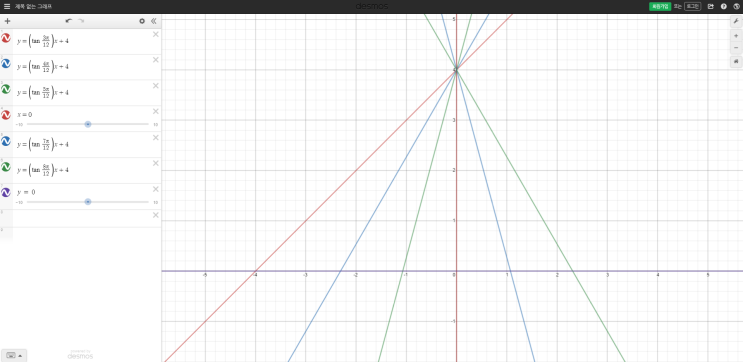Hide the blue tan 7π/12 line
The image size is (743, 362).
pyautogui.click(x=6, y=141)
